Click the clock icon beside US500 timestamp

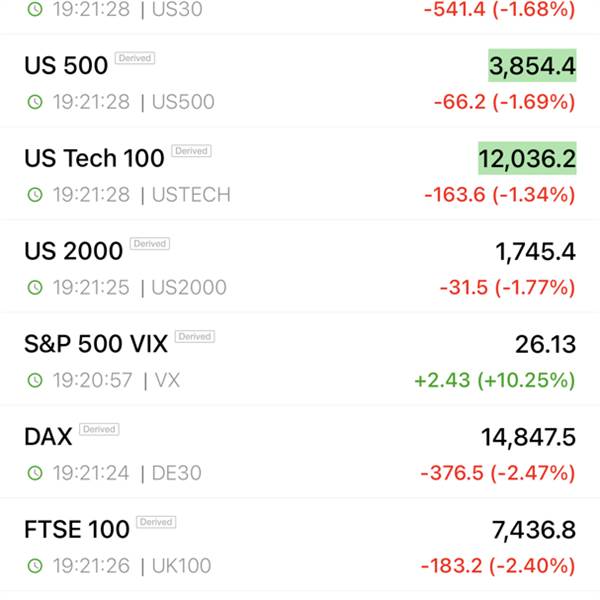[35, 102]
